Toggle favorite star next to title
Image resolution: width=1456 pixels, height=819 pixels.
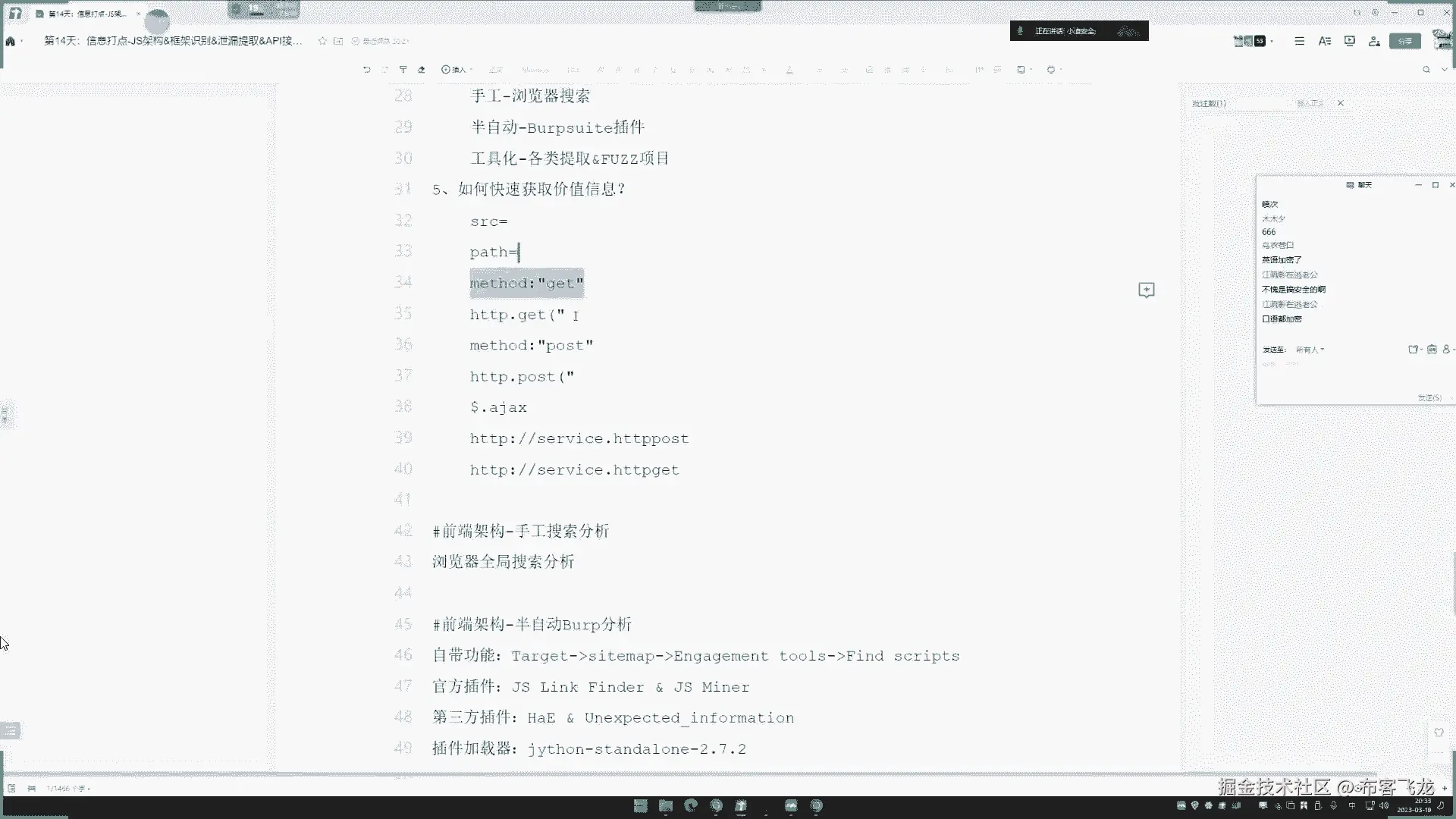pyautogui.click(x=322, y=41)
